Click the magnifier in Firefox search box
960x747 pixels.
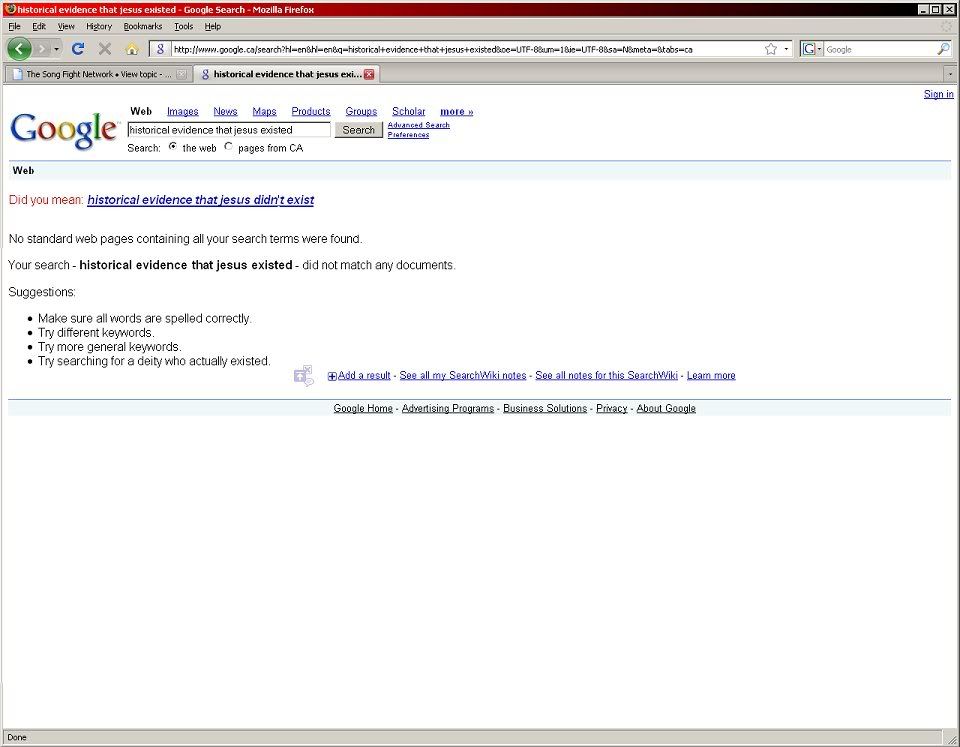pyautogui.click(x=943, y=49)
